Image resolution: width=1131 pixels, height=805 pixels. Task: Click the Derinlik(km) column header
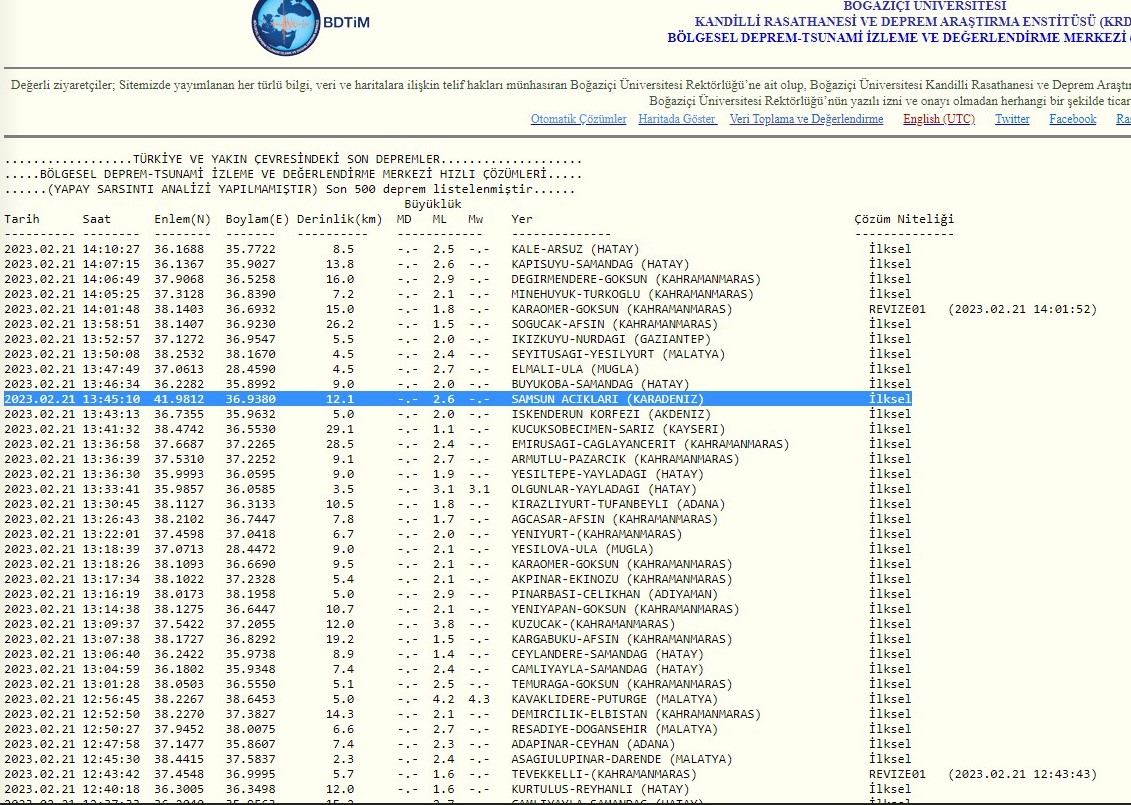[340, 219]
